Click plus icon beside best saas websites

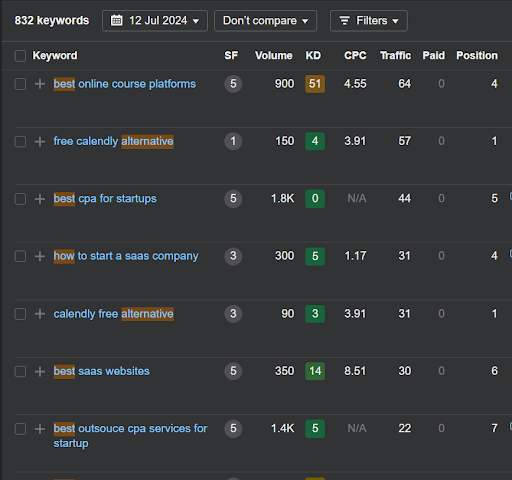[x=40, y=371]
